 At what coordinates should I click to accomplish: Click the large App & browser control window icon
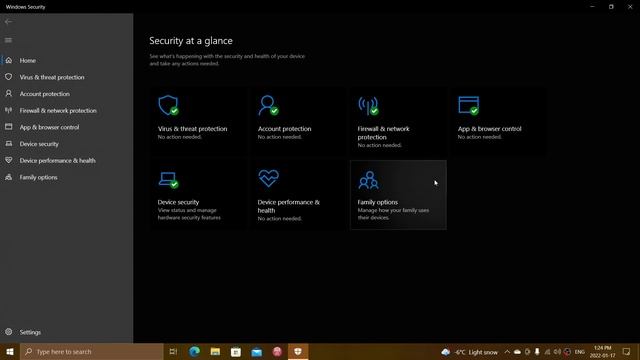pyautogui.click(x=468, y=105)
